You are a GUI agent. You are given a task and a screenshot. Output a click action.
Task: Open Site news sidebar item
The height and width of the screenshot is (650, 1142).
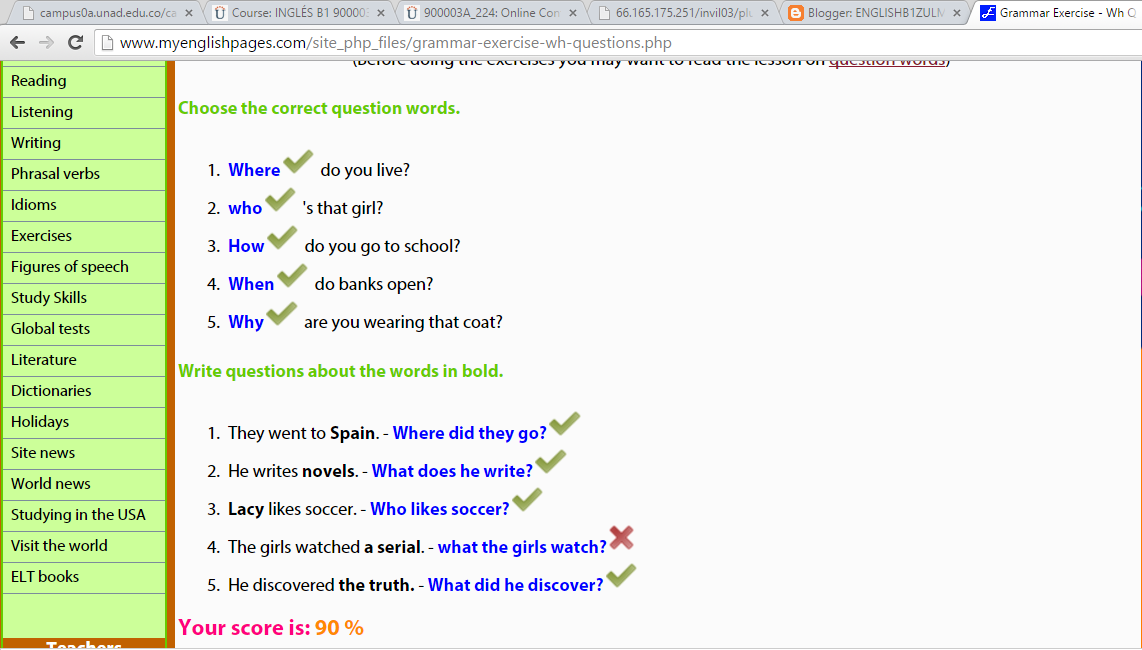pyautogui.click(x=84, y=453)
